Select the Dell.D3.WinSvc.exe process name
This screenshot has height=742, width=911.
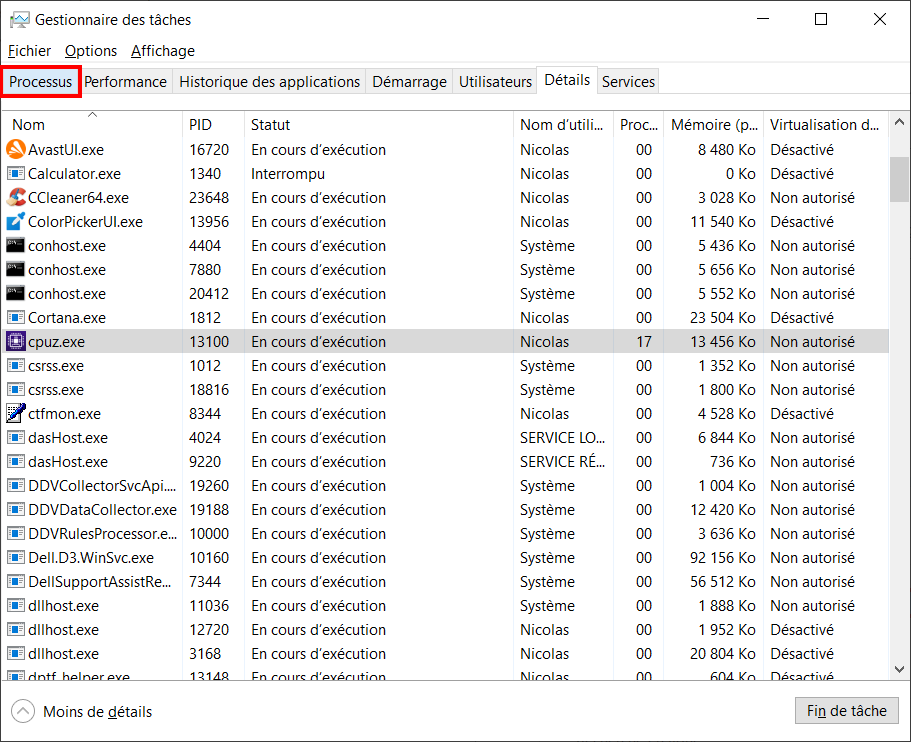click(x=91, y=558)
